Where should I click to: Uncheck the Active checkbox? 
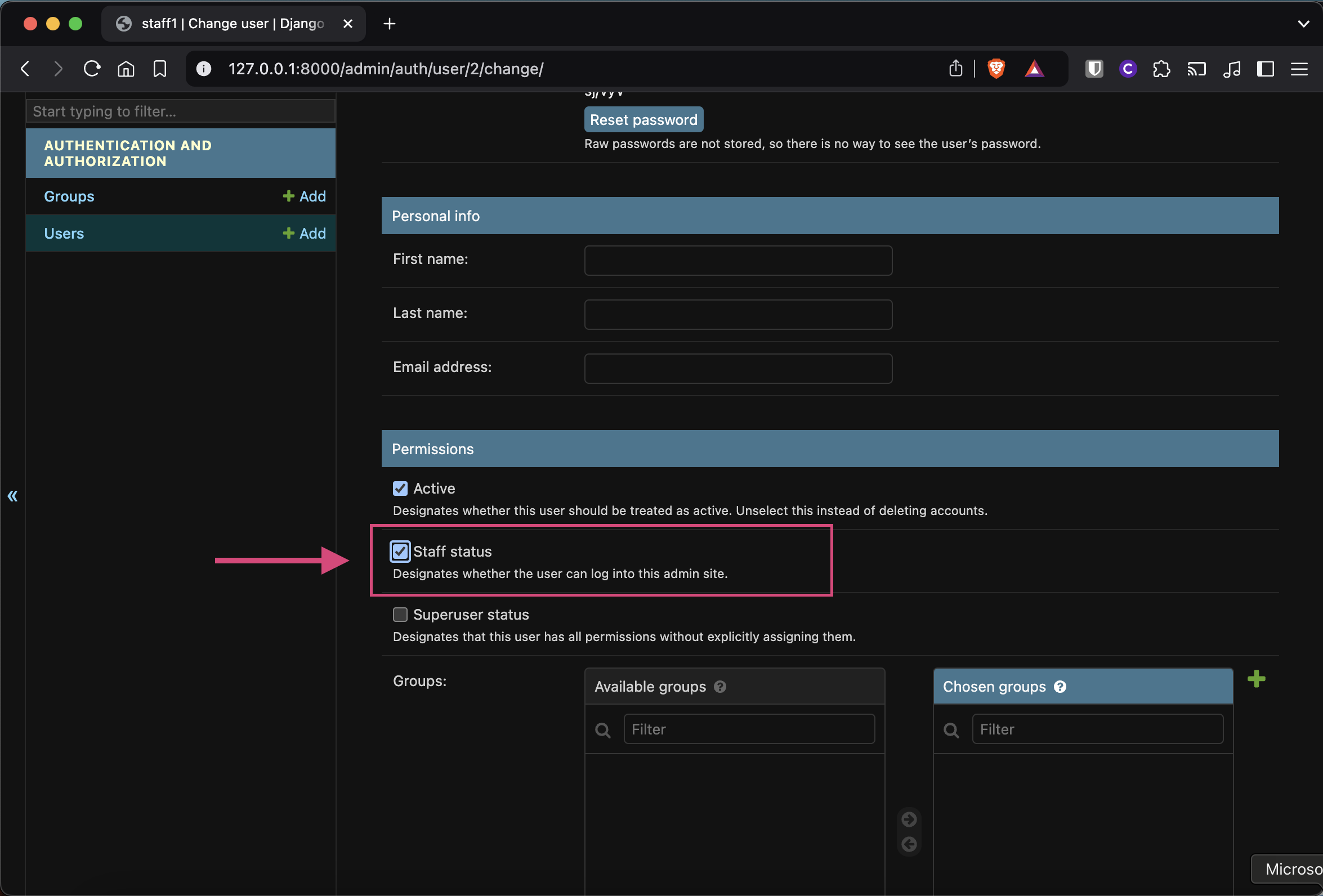(x=400, y=489)
